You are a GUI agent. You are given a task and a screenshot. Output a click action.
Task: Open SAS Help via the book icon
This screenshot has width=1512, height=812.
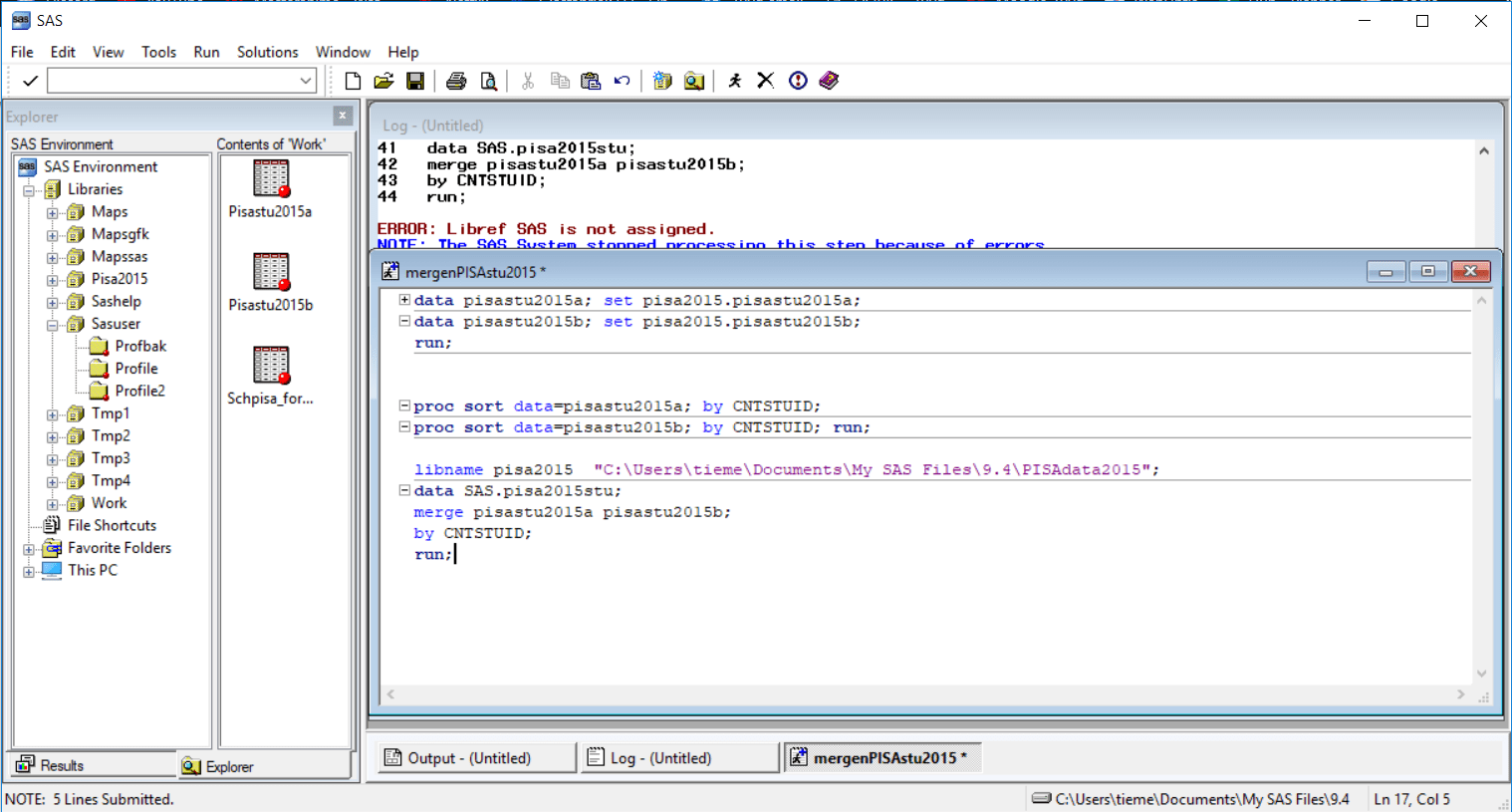pos(829,81)
